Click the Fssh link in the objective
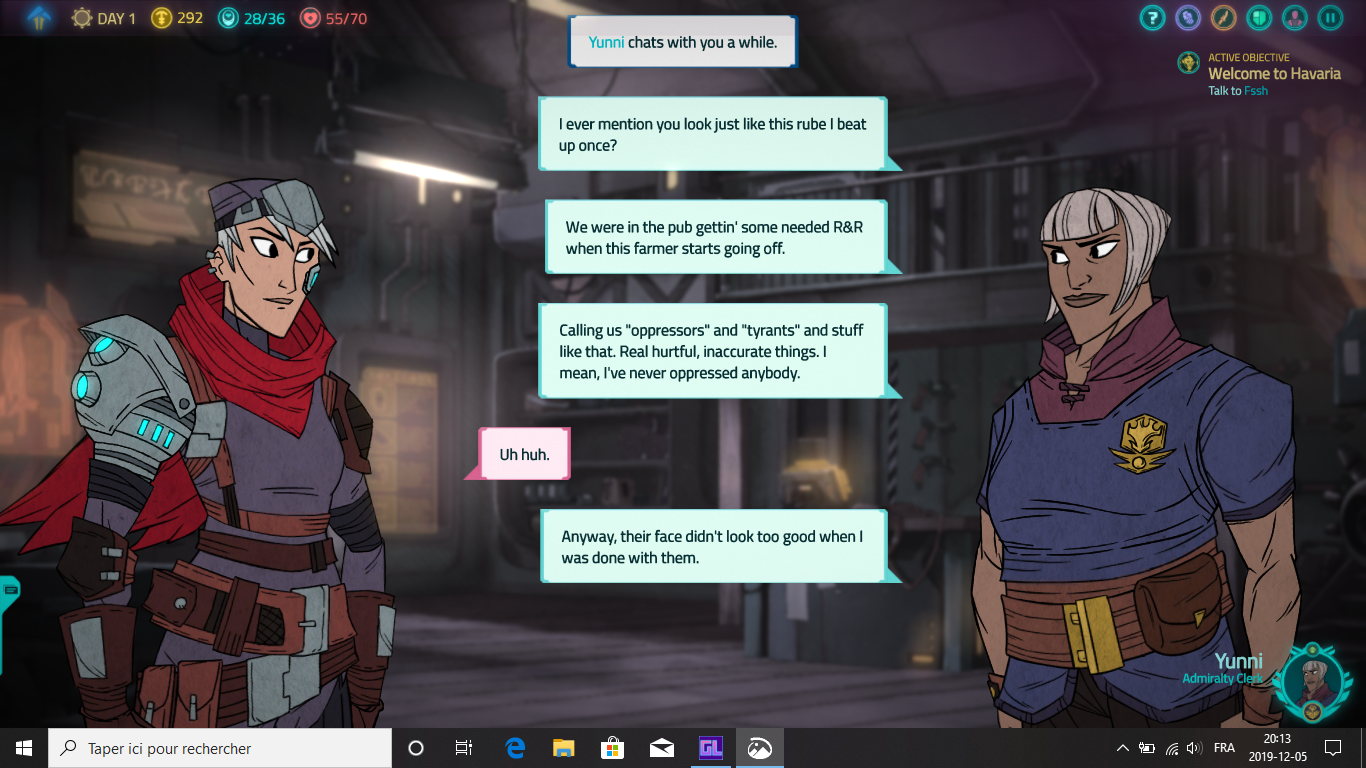Viewport: 1366px width, 768px height. coord(1256,91)
